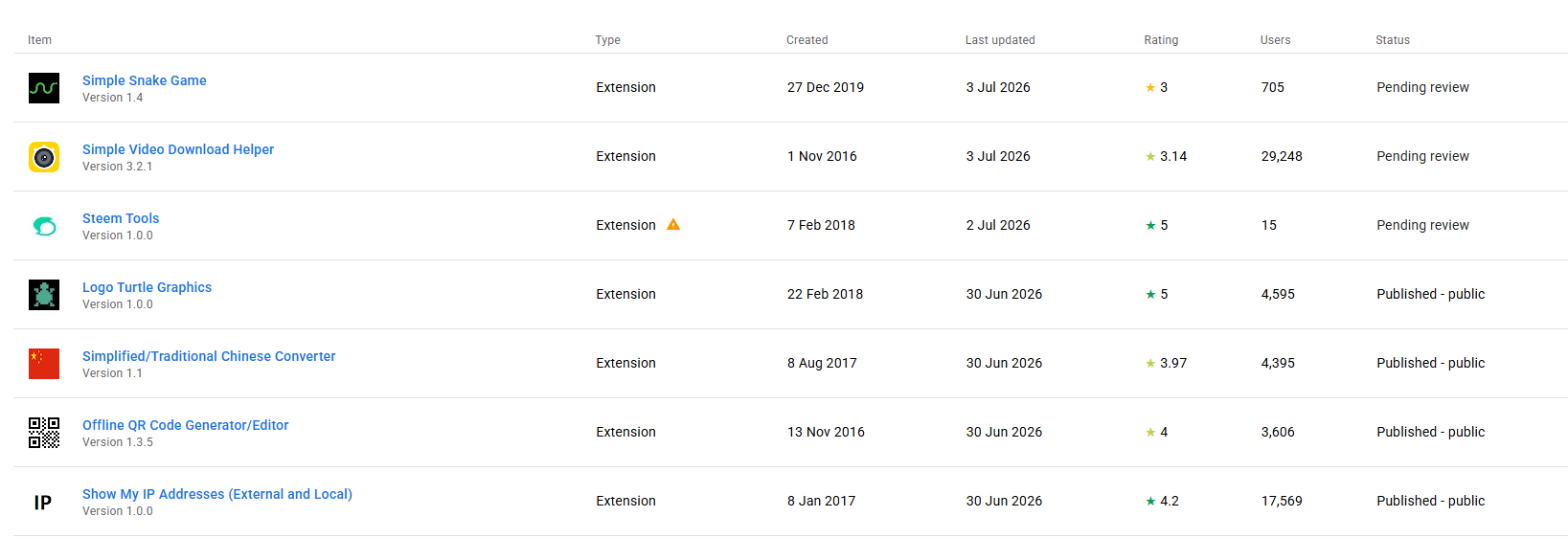The image size is (1568, 539).
Task: Click the Users column header
Action: pyautogui.click(x=1275, y=40)
